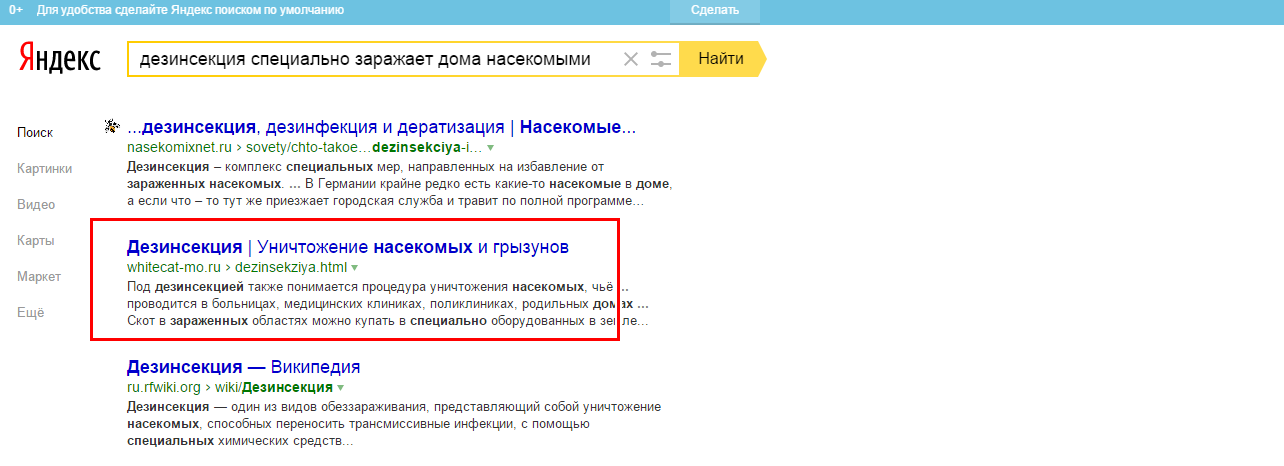This screenshot has width=1284, height=466.
Task: Click the Найти search button
Action: pos(721,59)
